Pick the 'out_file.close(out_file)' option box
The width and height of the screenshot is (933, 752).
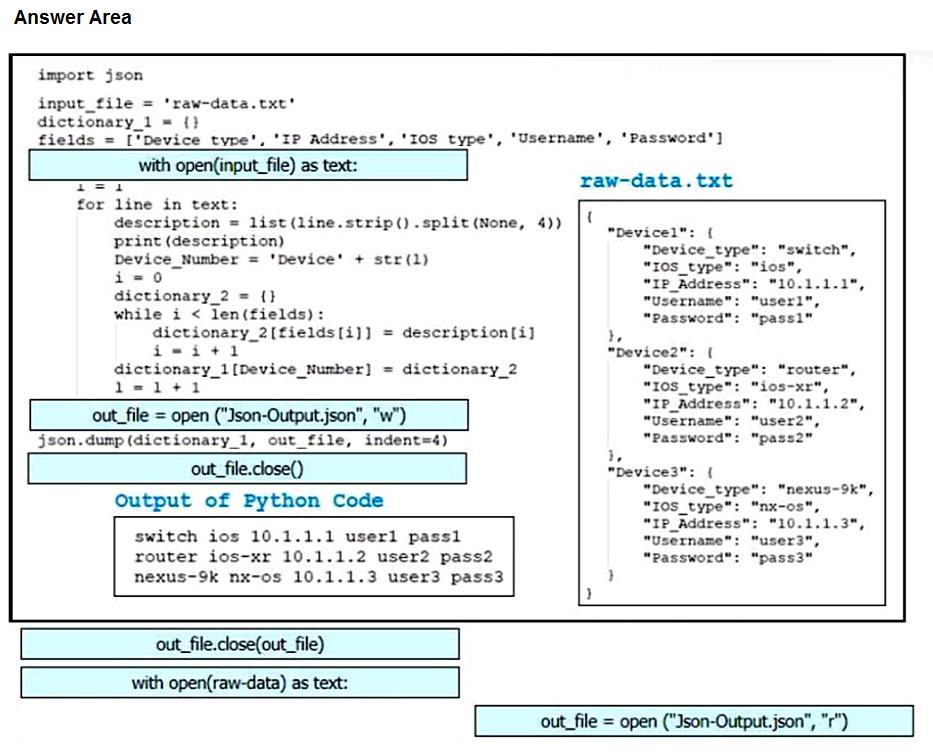240,644
